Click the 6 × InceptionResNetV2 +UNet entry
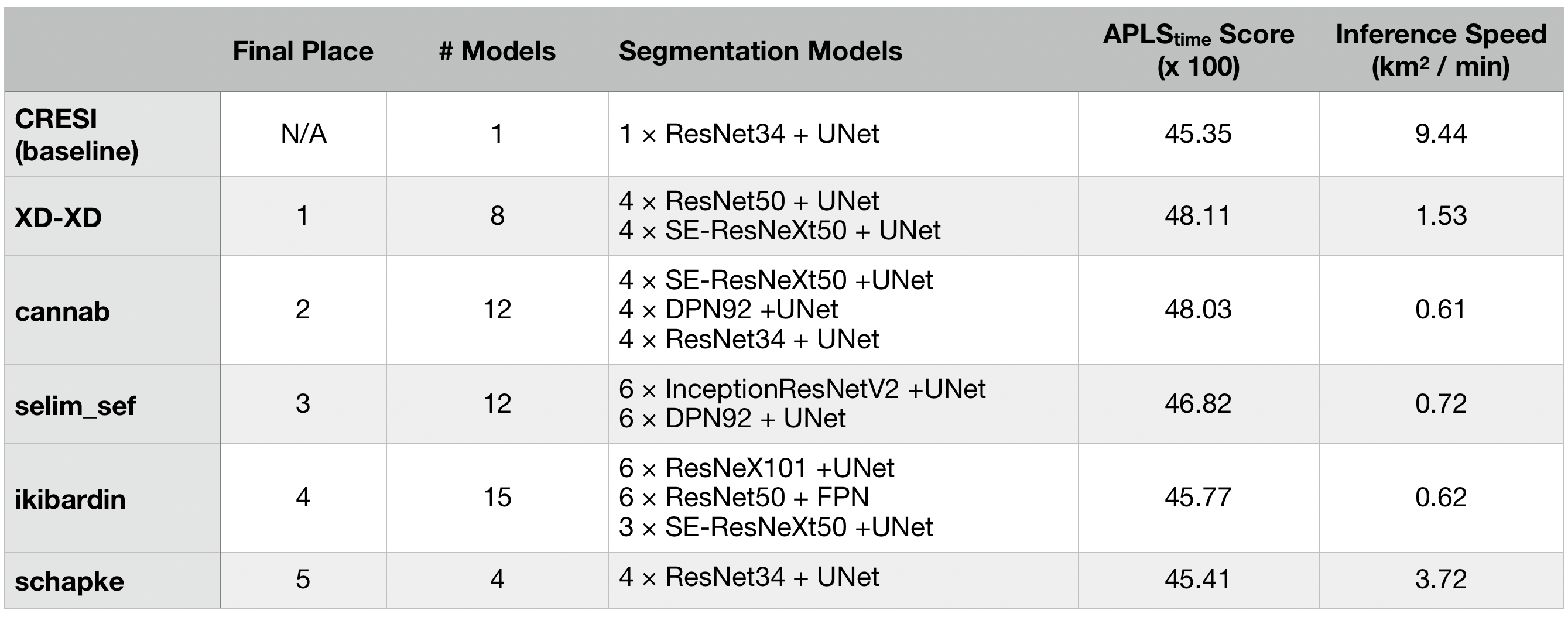Image resolution: width=1568 pixels, height=617 pixels. pyautogui.click(x=802, y=389)
